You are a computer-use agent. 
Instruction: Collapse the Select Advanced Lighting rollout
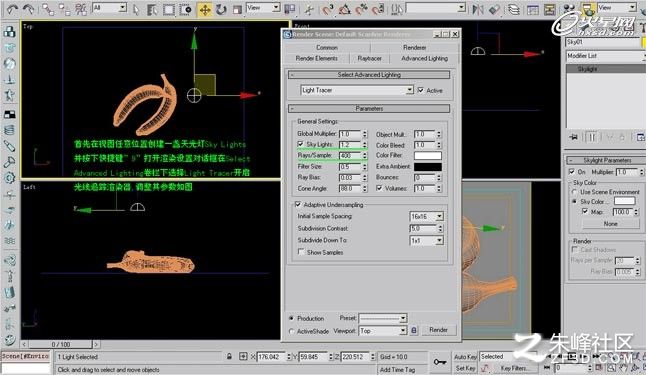(x=369, y=75)
